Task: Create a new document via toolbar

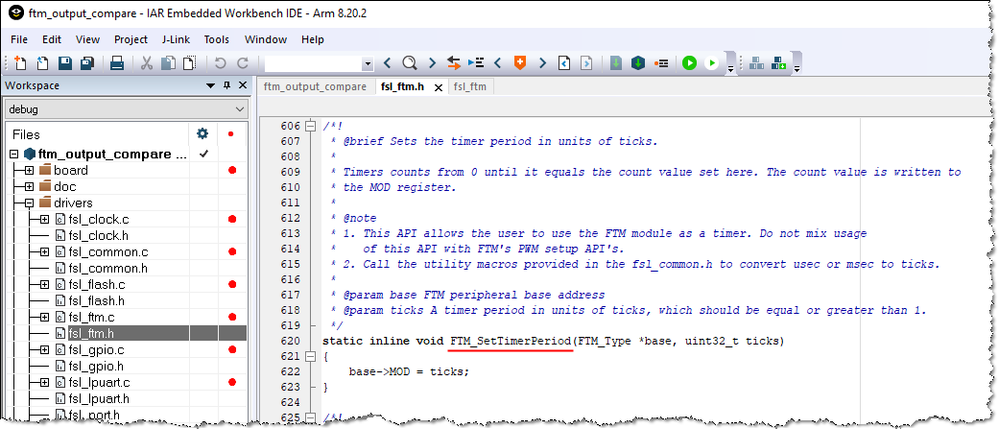Action: pyautogui.click(x=21, y=63)
